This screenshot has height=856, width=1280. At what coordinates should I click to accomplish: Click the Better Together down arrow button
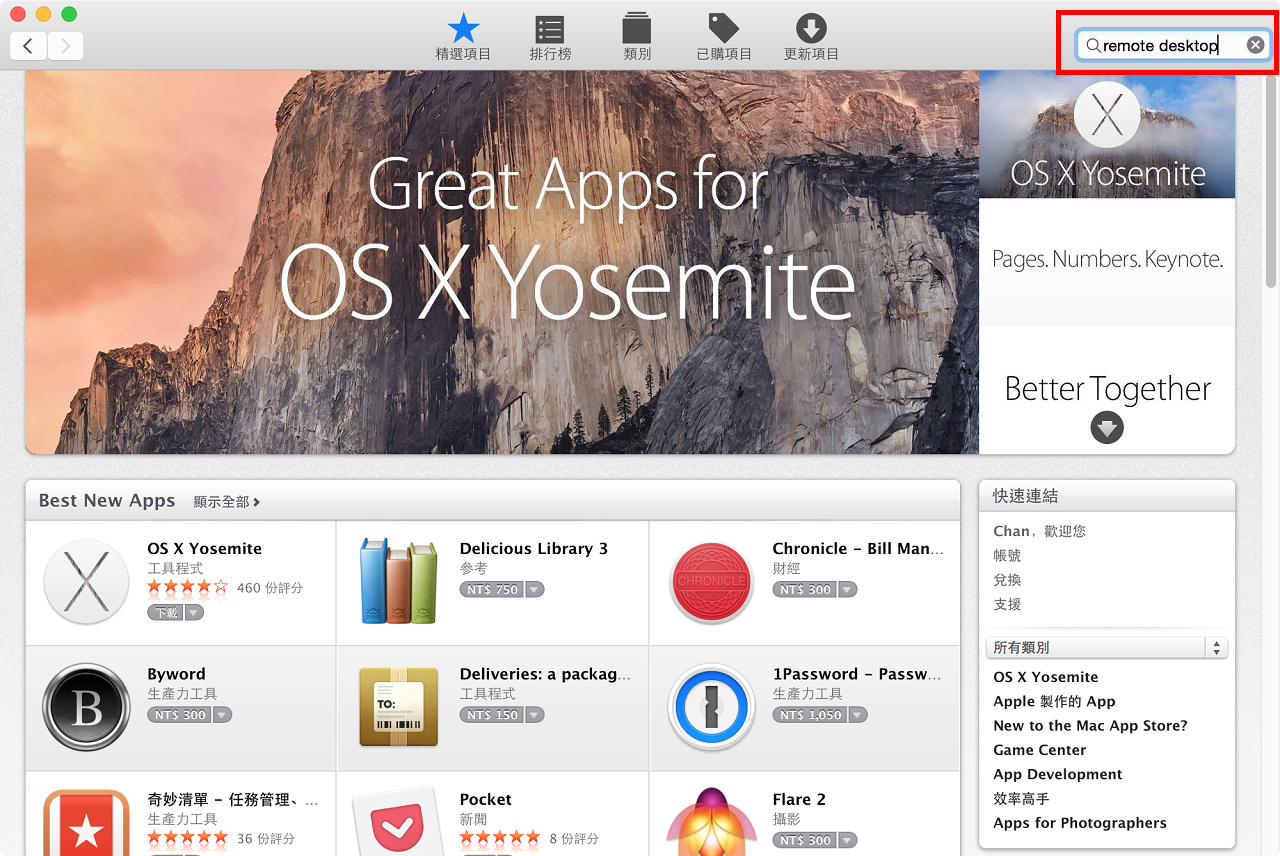click(1107, 428)
